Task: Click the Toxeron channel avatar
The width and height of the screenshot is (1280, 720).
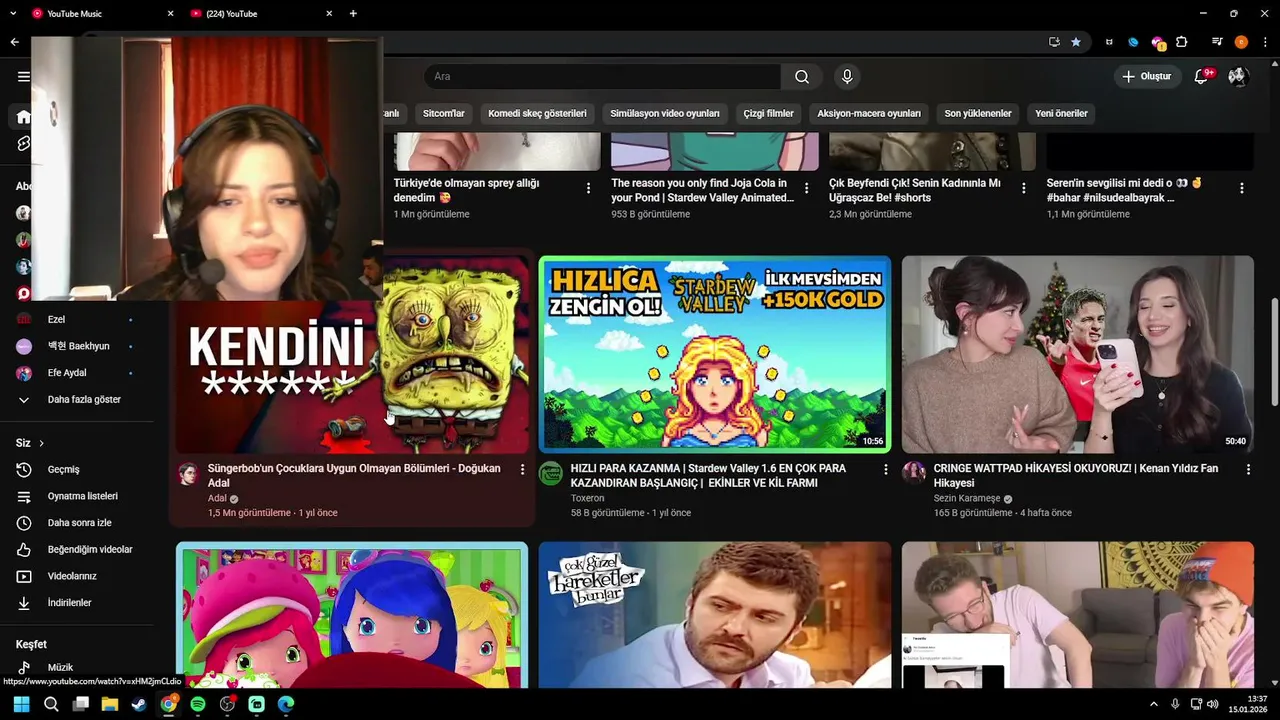Action: pos(551,474)
